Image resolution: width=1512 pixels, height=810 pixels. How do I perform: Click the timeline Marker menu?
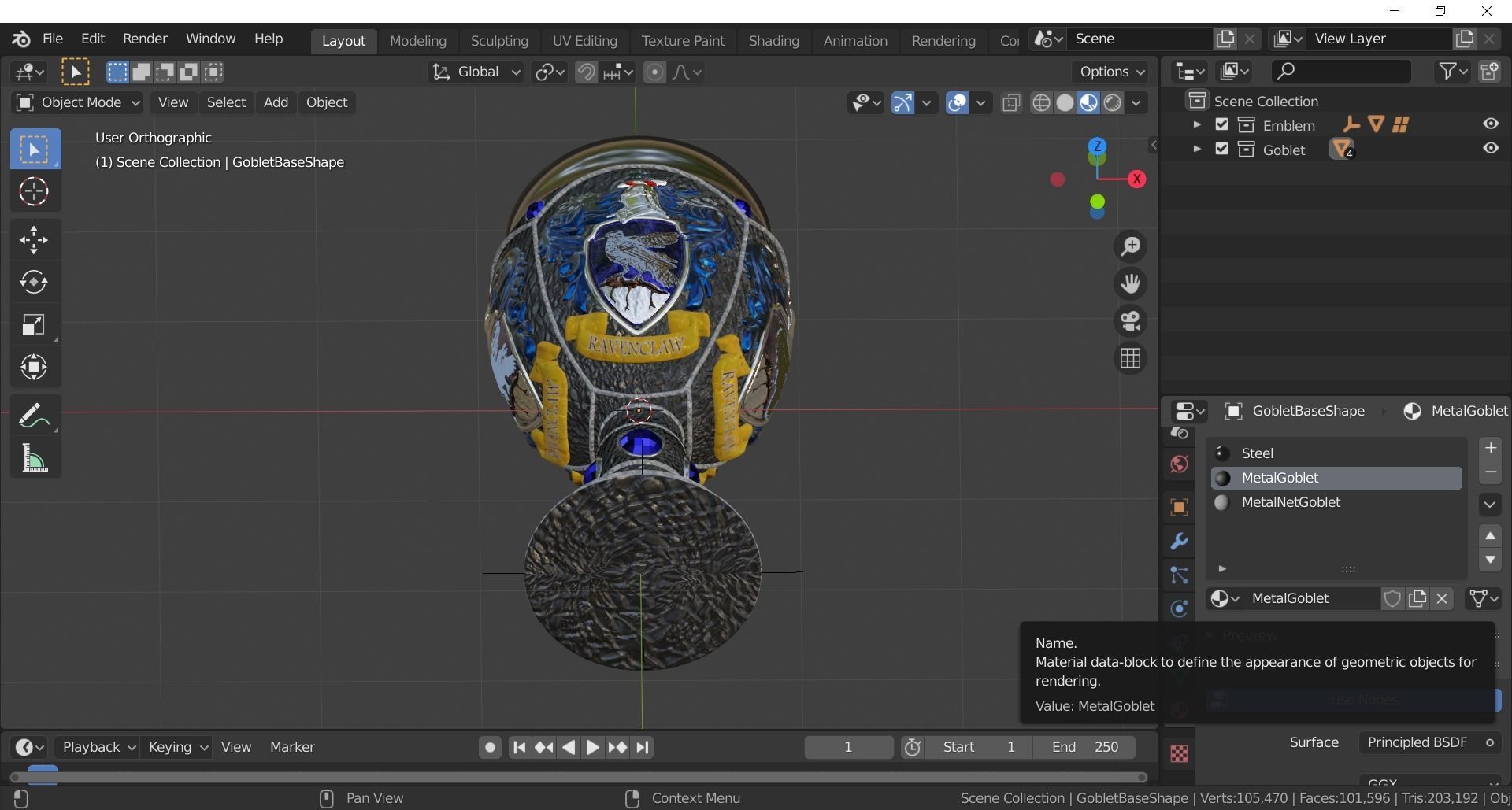pyautogui.click(x=292, y=748)
